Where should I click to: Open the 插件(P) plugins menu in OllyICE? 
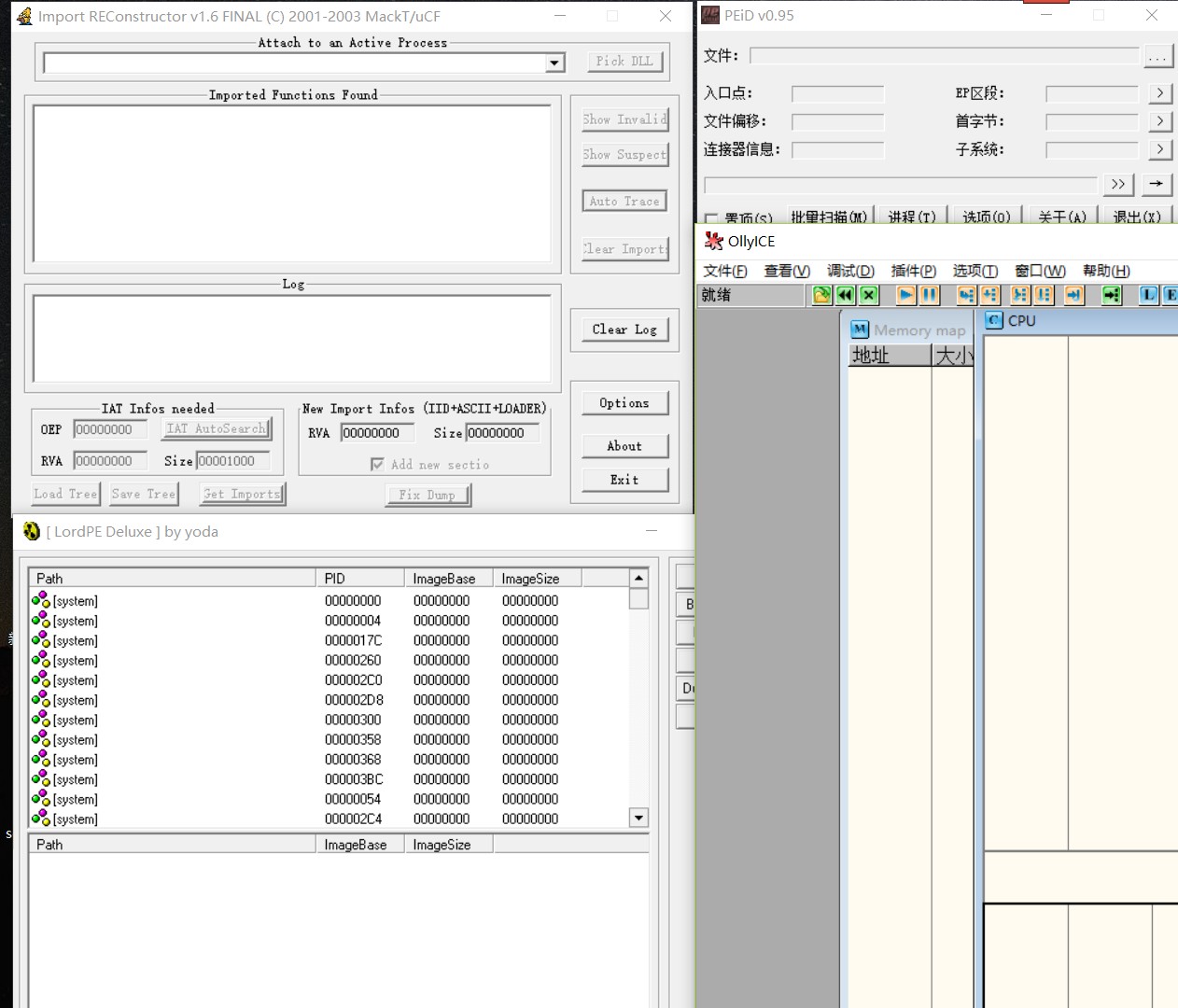tap(913, 271)
